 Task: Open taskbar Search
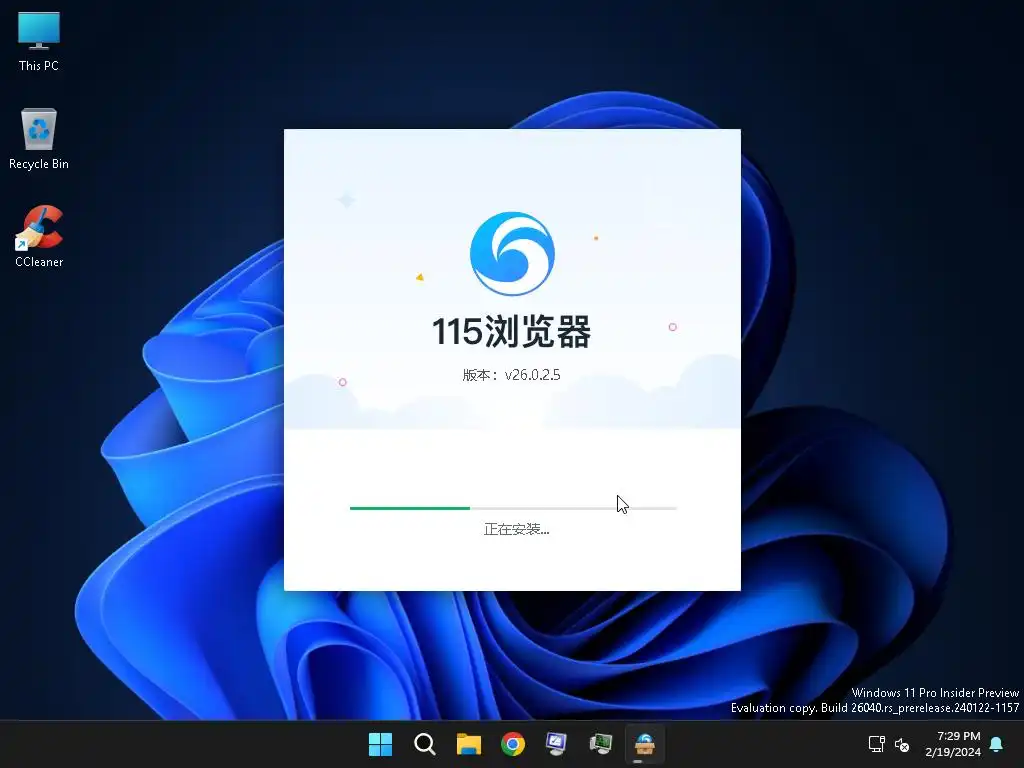[x=424, y=744]
